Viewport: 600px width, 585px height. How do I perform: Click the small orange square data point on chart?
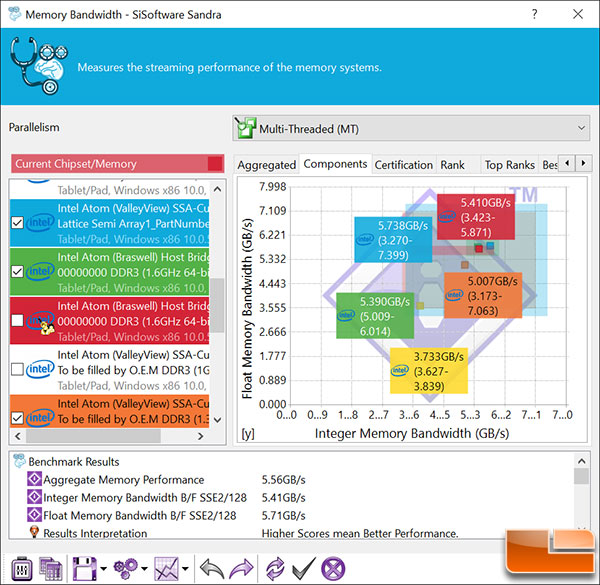coord(465,265)
